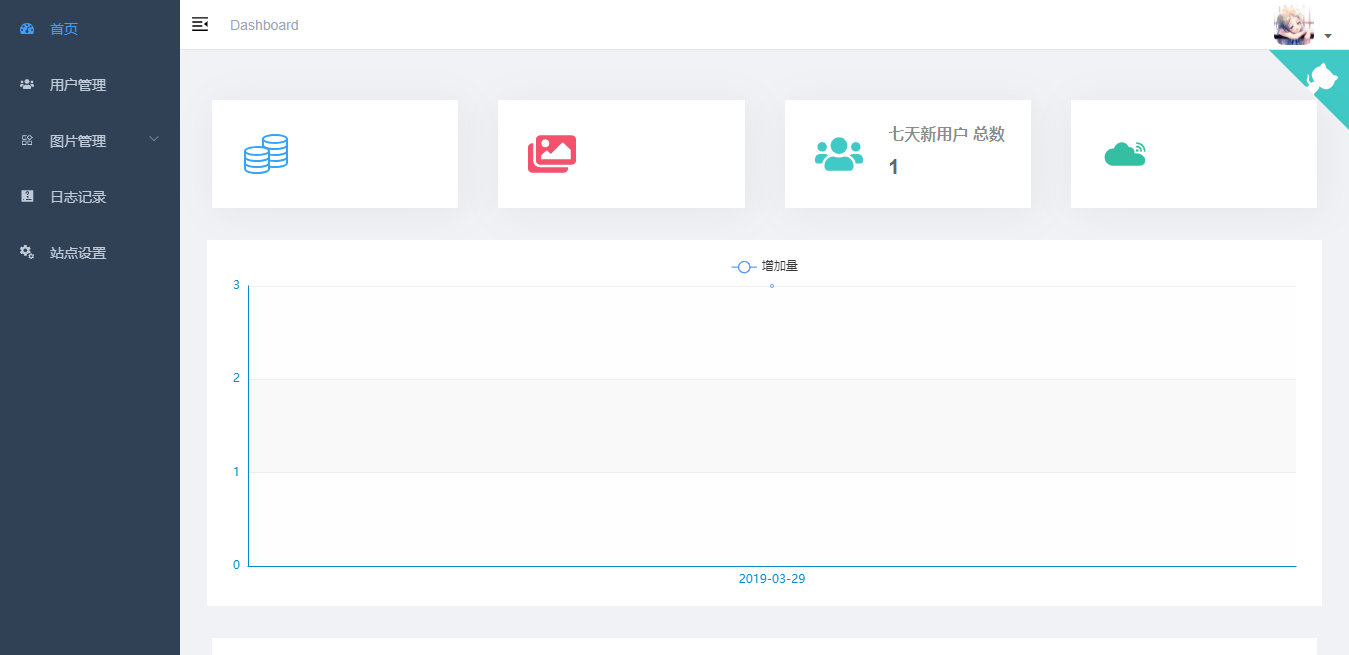
Task: Open the dropdown caret beside the avatar
Action: 1328,36
